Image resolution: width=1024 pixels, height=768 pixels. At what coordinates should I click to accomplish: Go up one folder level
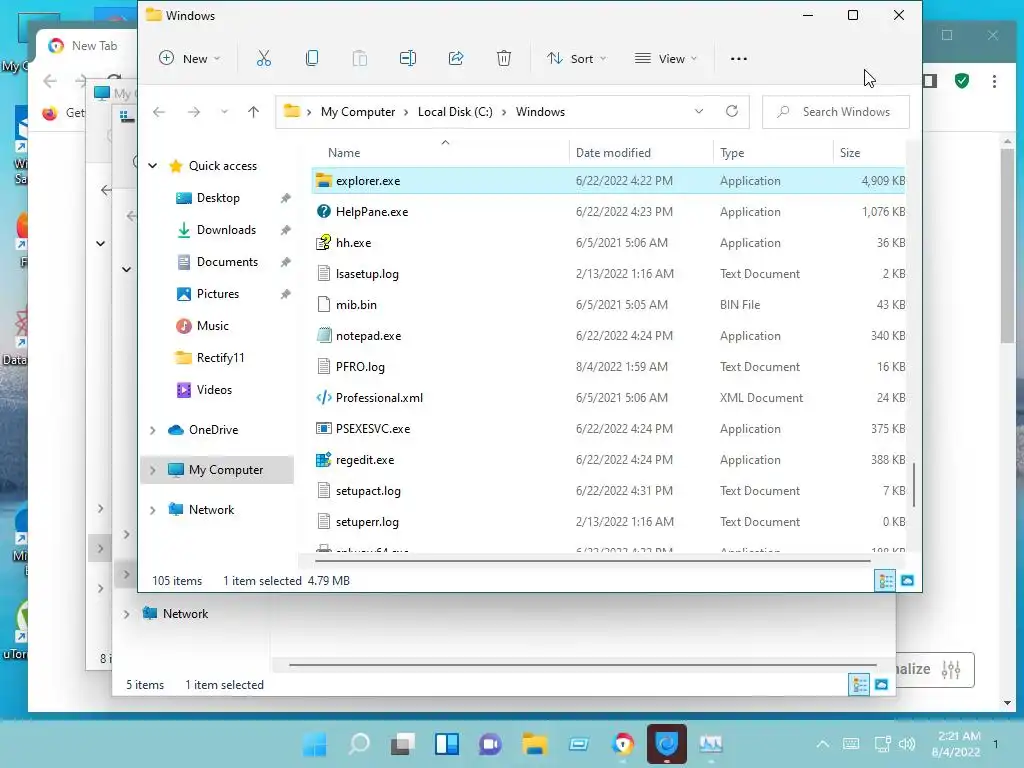click(x=253, y=112)
